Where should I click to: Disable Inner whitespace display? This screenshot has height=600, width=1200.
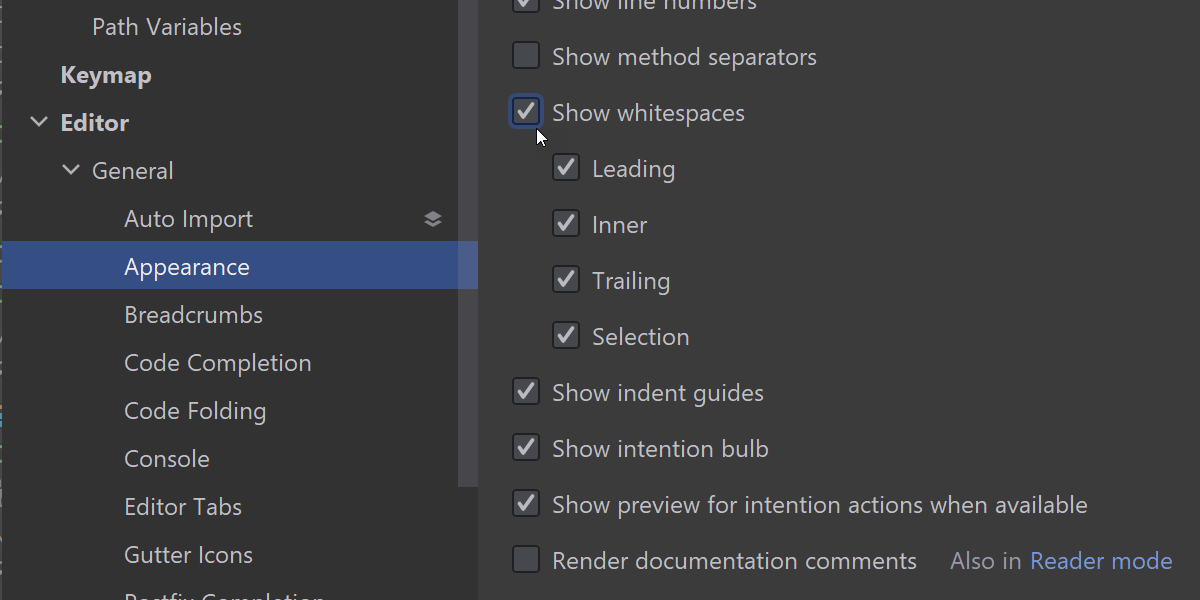pos(566,224)
